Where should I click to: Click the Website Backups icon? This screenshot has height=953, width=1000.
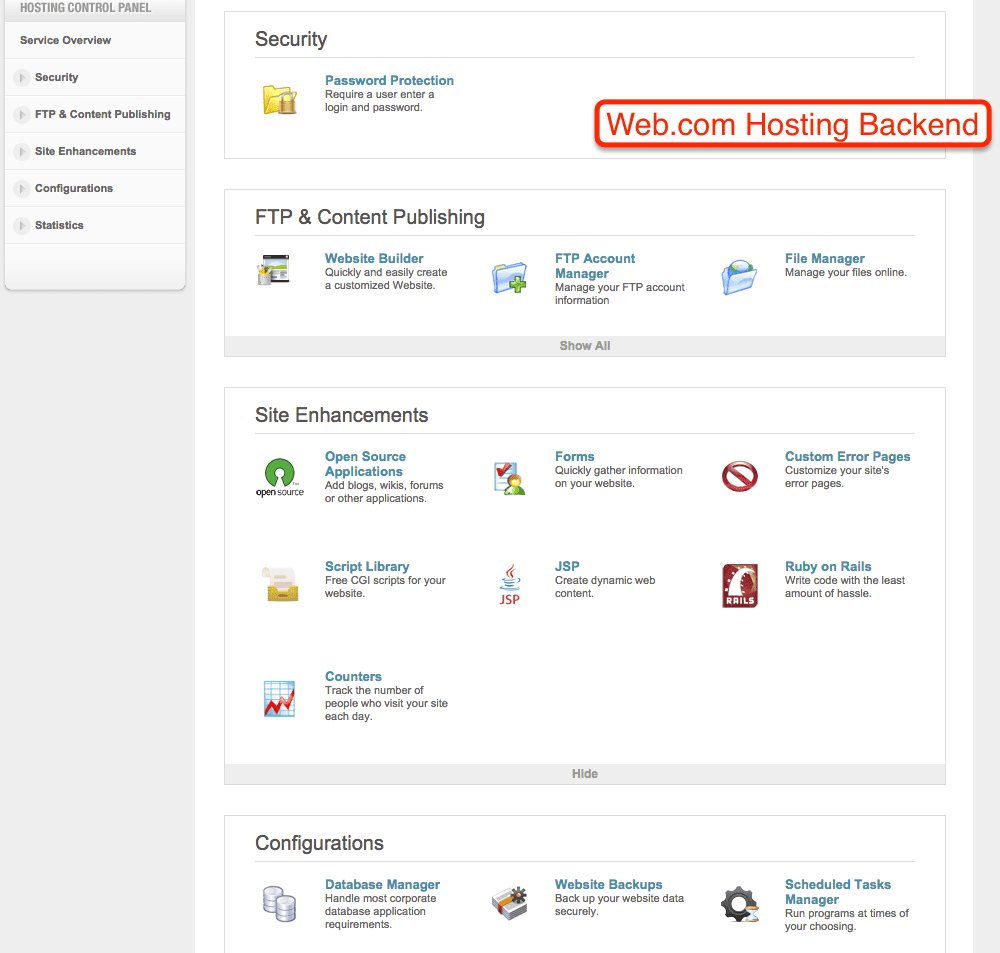(510, 903)
